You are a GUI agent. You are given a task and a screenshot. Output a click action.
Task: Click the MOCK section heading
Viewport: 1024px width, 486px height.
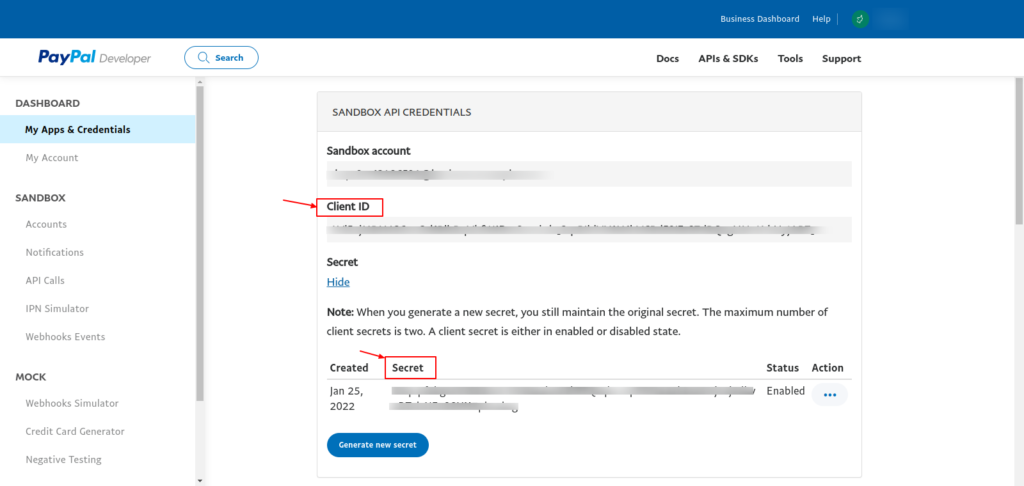(x=31, y=377)
